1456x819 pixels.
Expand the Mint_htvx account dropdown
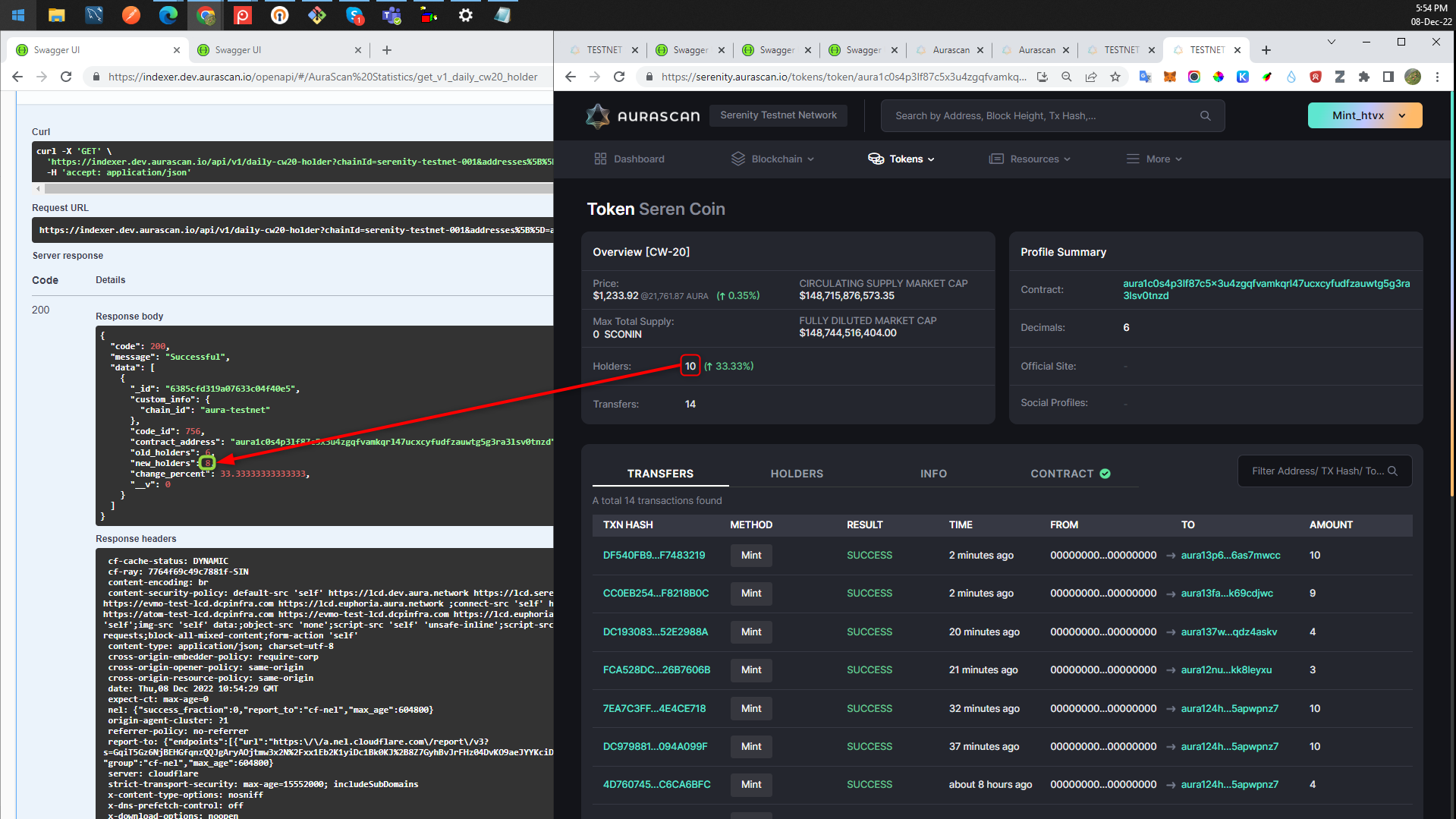click(x=1365, y=115)
